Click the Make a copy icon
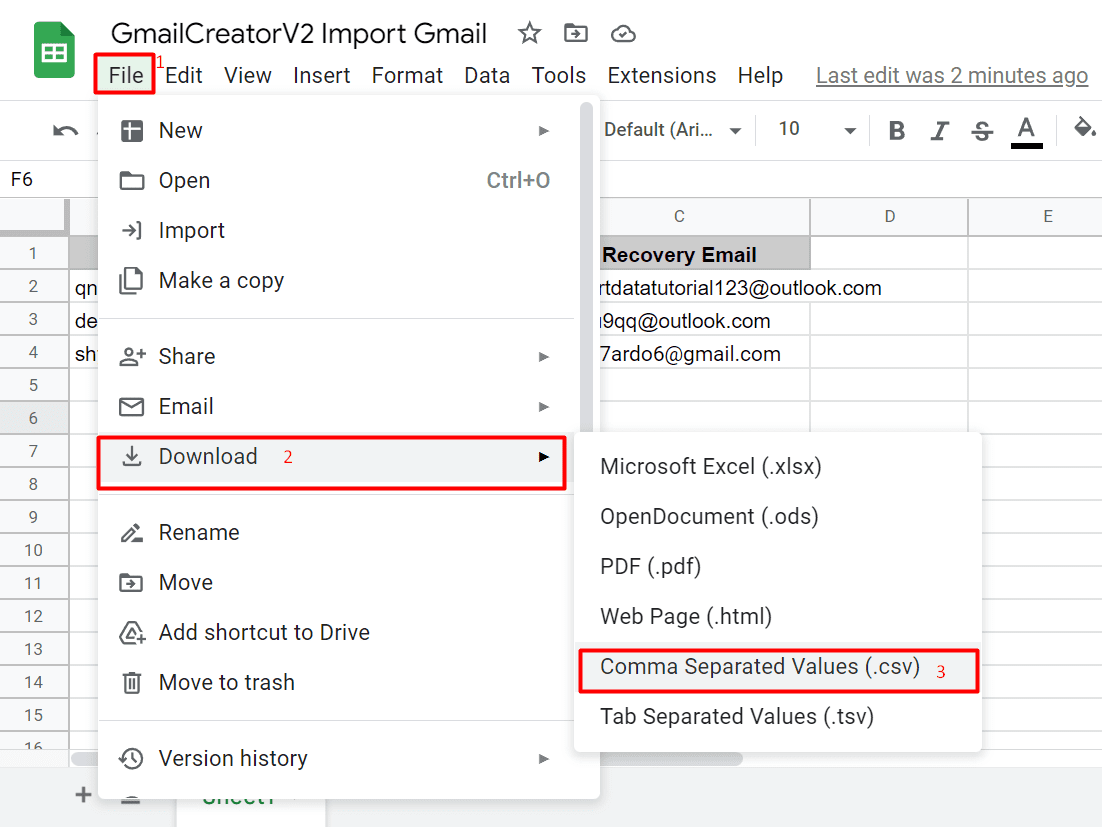 (131, 280)
